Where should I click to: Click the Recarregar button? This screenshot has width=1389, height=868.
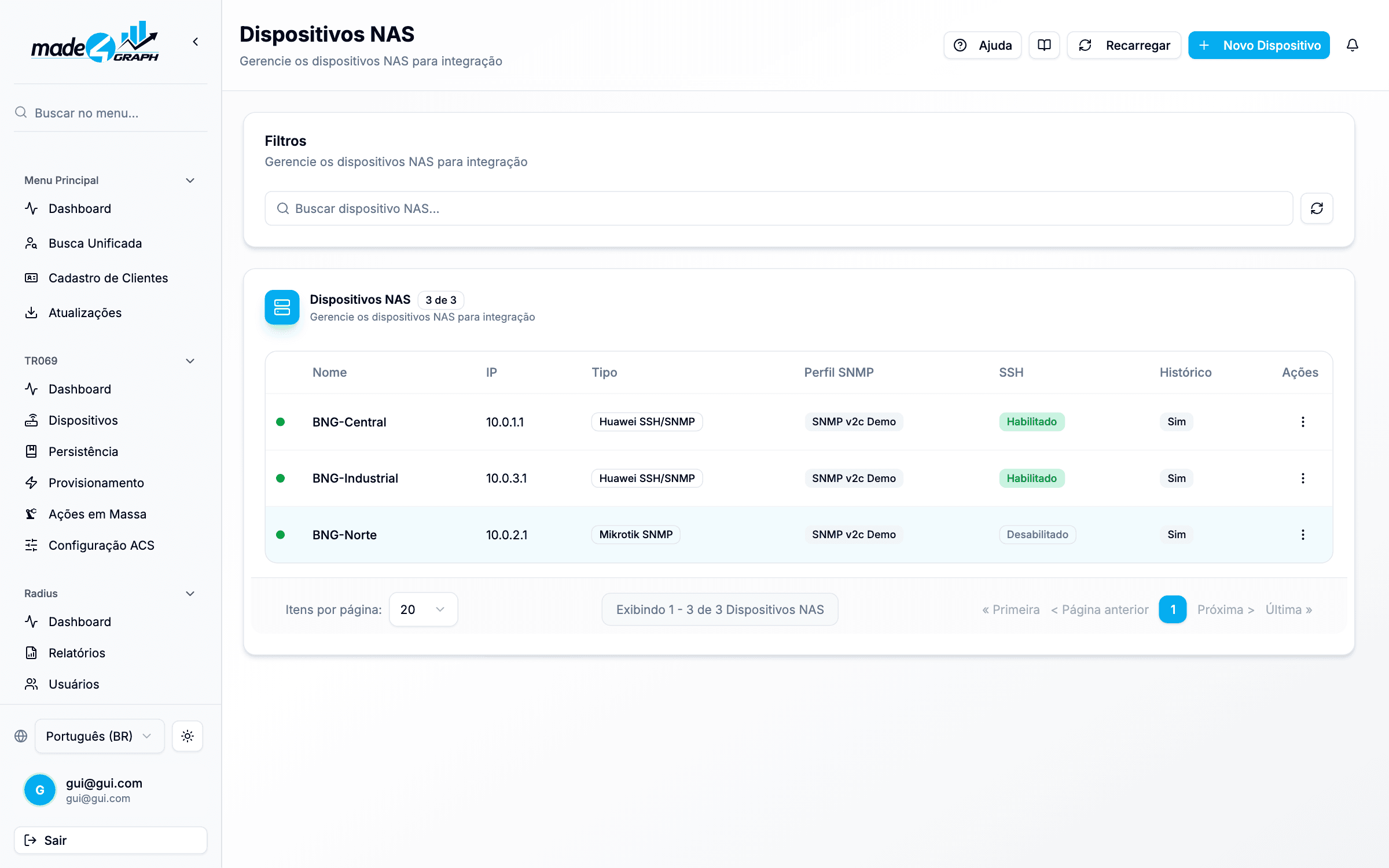(1124, 45)
